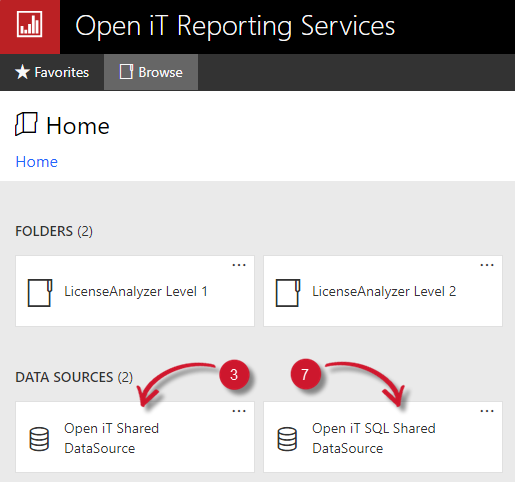Open ellipsis menu for Open iT Shared DataSource
This screenshot has height=482, width=515.
(x=239, y=411)
